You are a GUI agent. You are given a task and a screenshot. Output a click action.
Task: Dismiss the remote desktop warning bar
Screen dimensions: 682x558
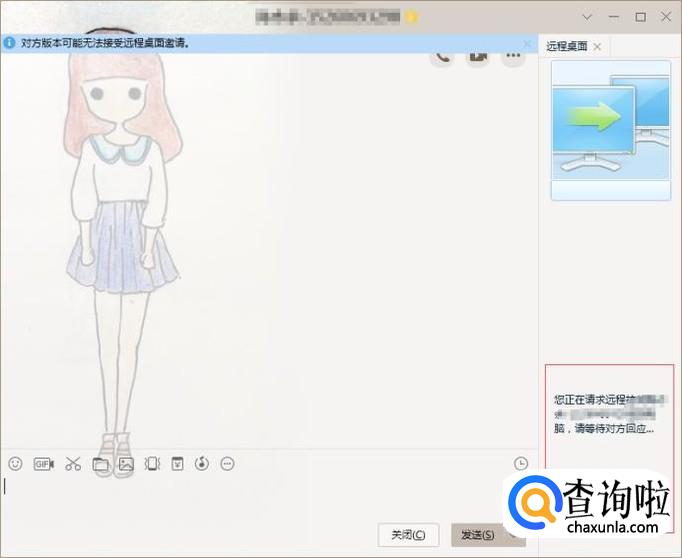click(x=527, y=43)
